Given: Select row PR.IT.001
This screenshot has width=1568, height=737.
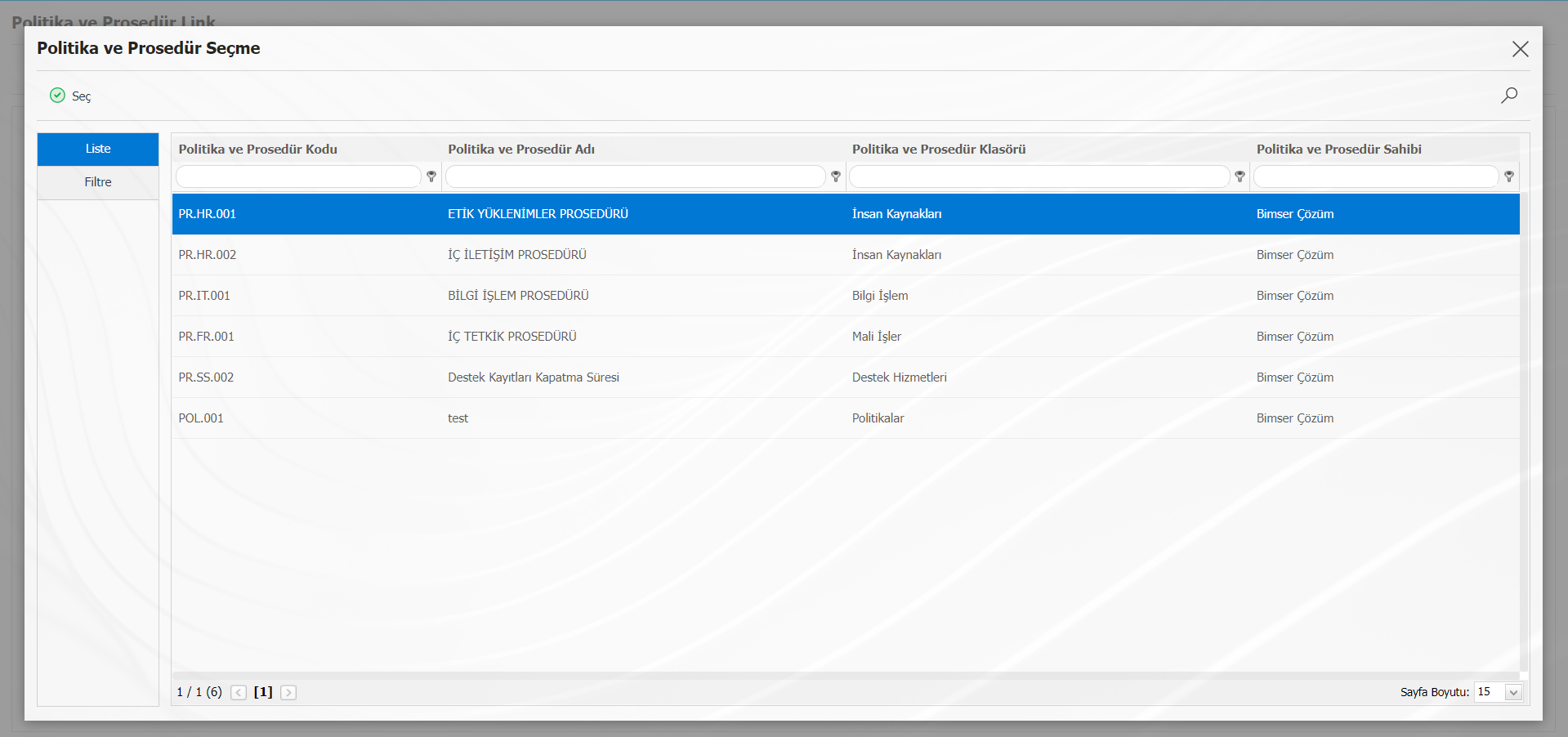Looking at the screenshot, I should point(846,296).
